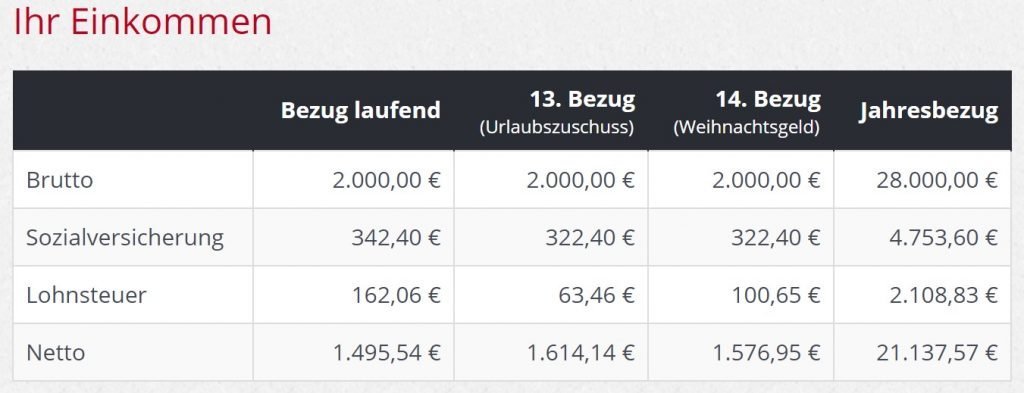1024x393 pixels.
Task: Select the 342,40 € social insurance cell
Action: tap(396, 238)
